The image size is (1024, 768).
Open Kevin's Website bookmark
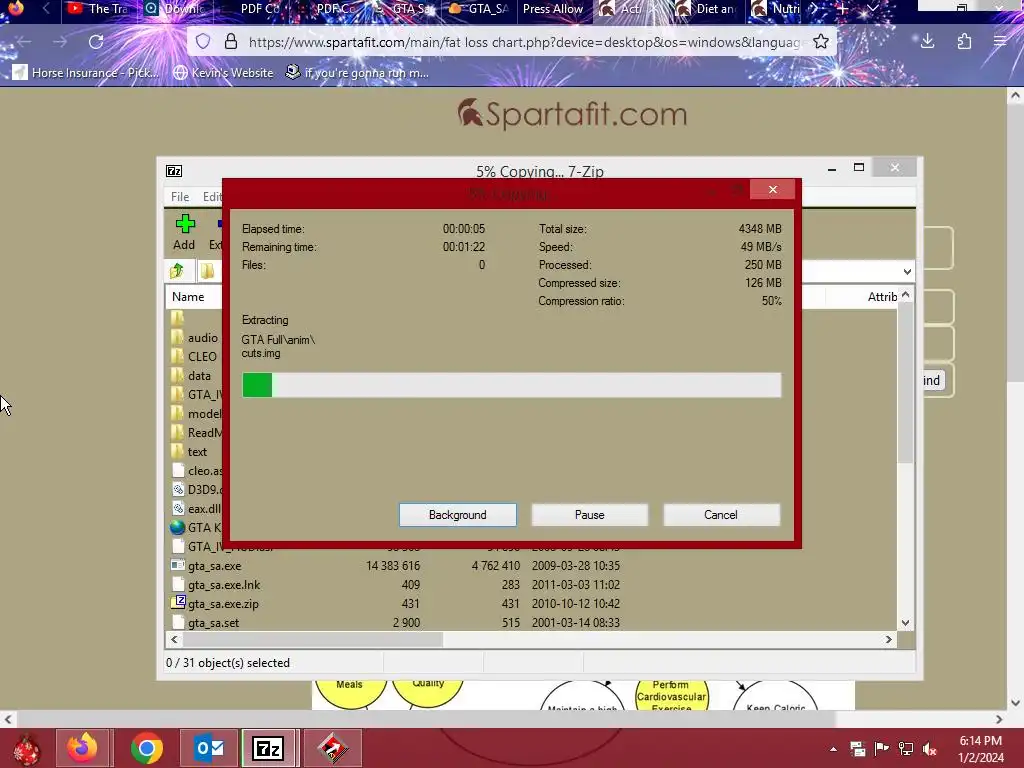coord(223,72)
